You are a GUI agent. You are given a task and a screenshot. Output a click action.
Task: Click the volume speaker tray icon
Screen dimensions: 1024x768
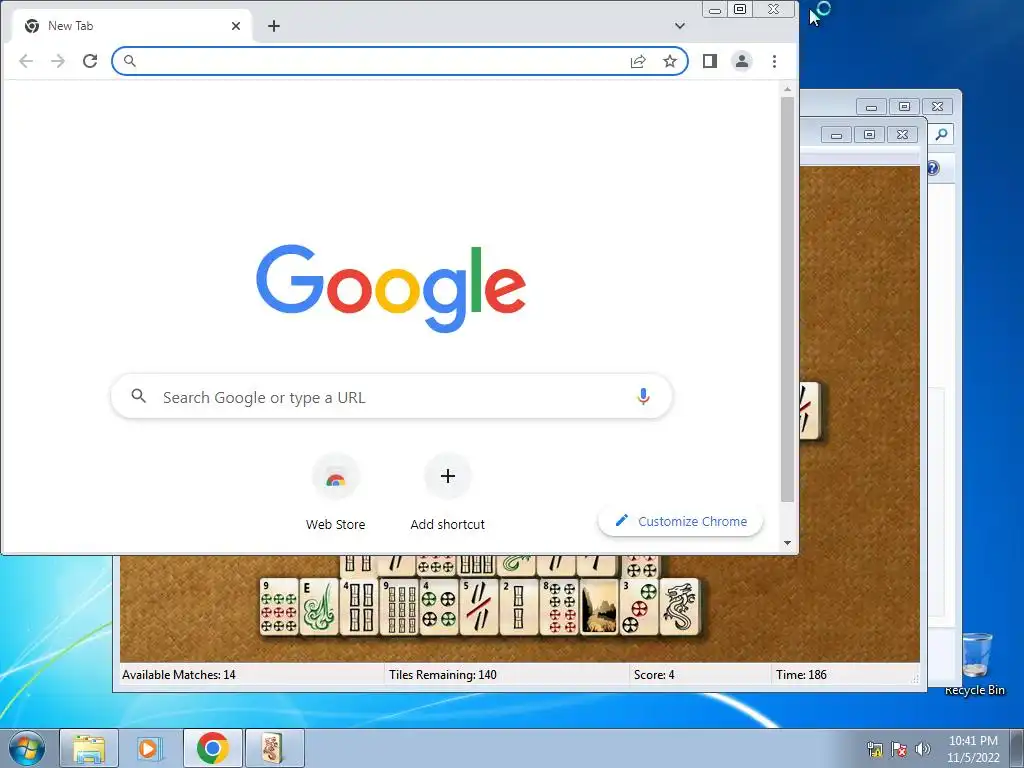[x=923, y=749]
